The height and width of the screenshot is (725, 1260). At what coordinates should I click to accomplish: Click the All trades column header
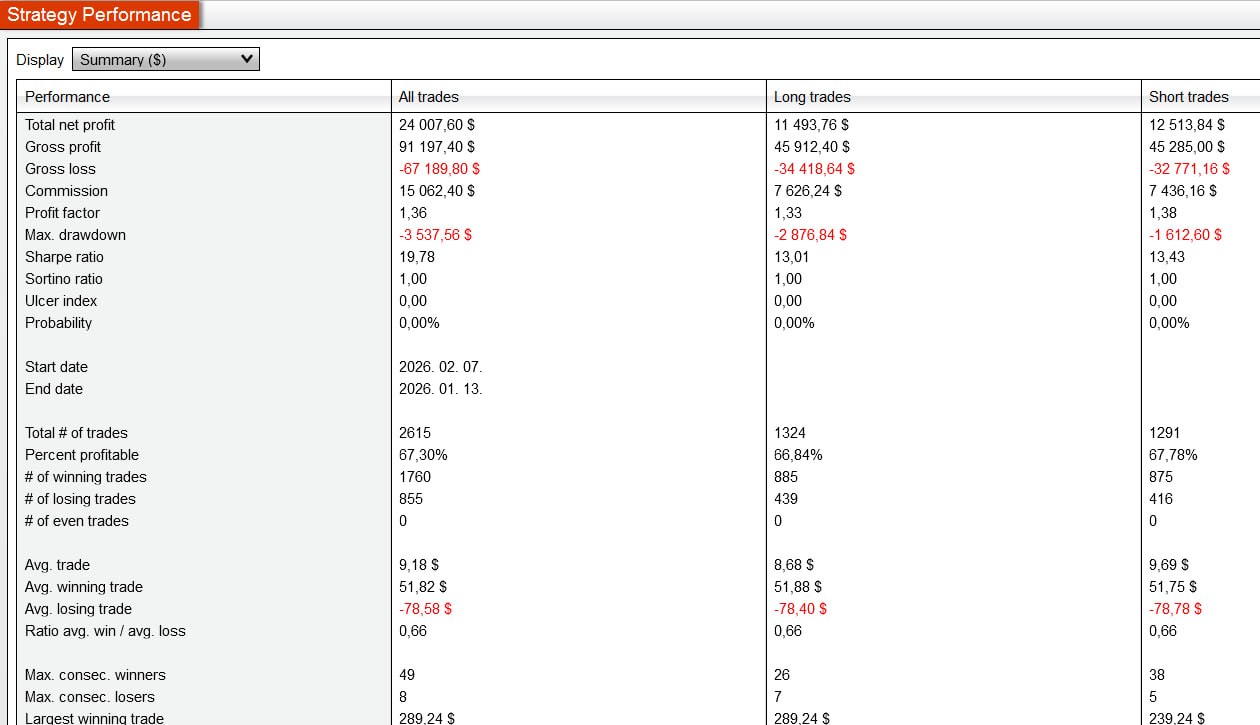[429, 97]
